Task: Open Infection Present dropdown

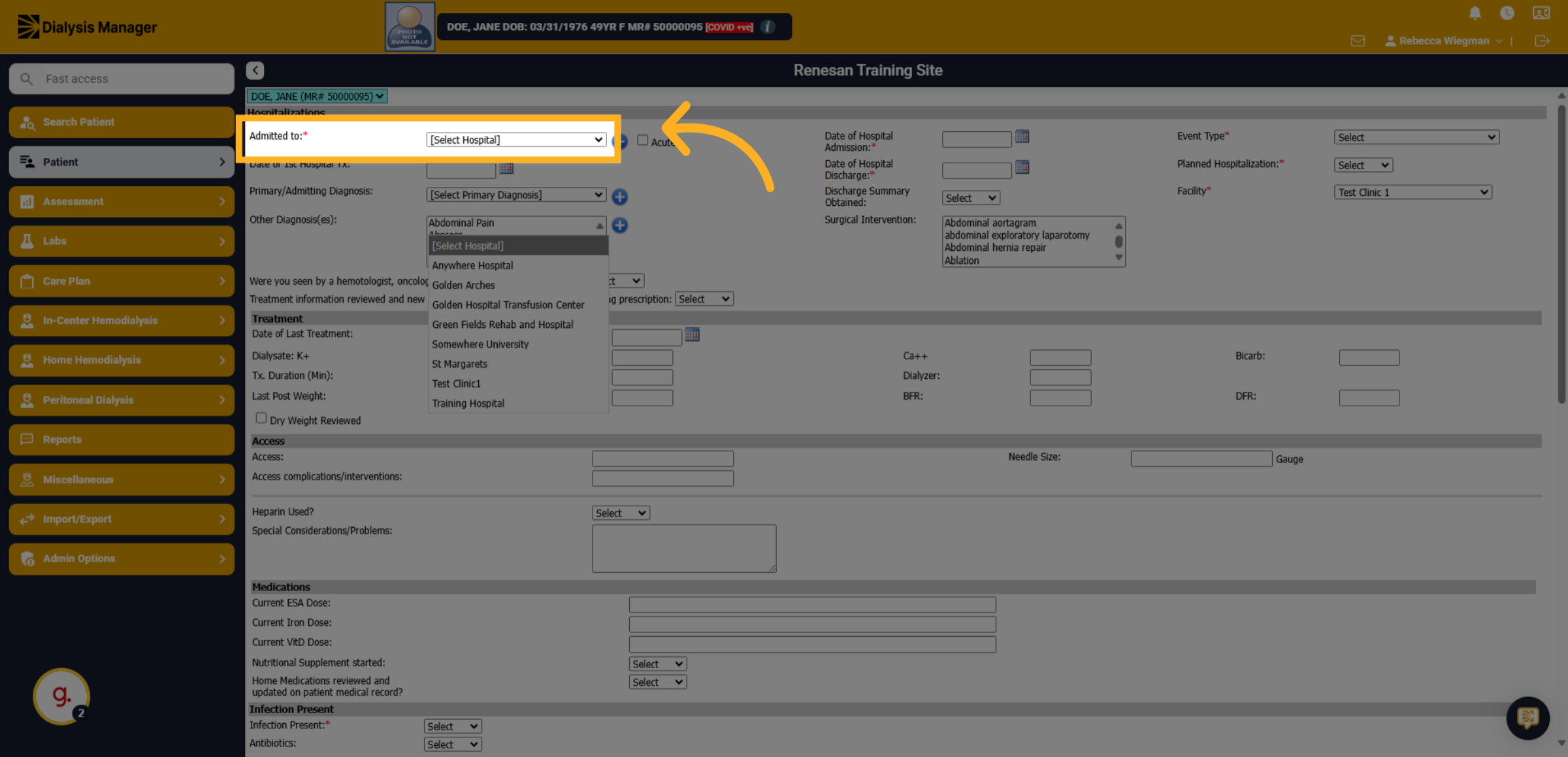Action: 453,726
